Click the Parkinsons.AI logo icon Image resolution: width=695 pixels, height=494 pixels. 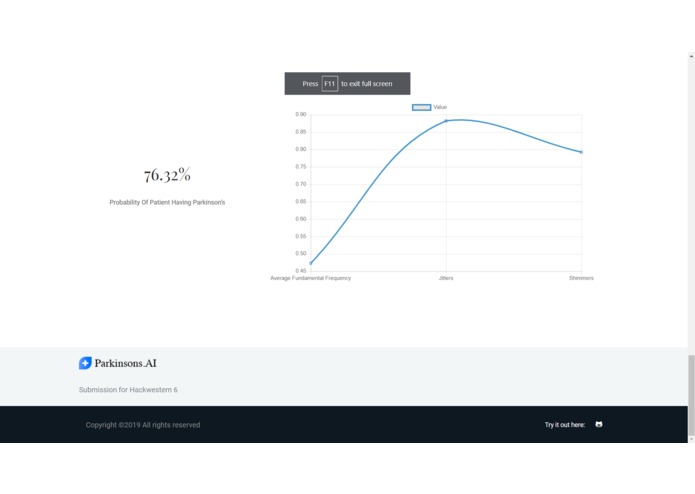click(x=85, y=363)
